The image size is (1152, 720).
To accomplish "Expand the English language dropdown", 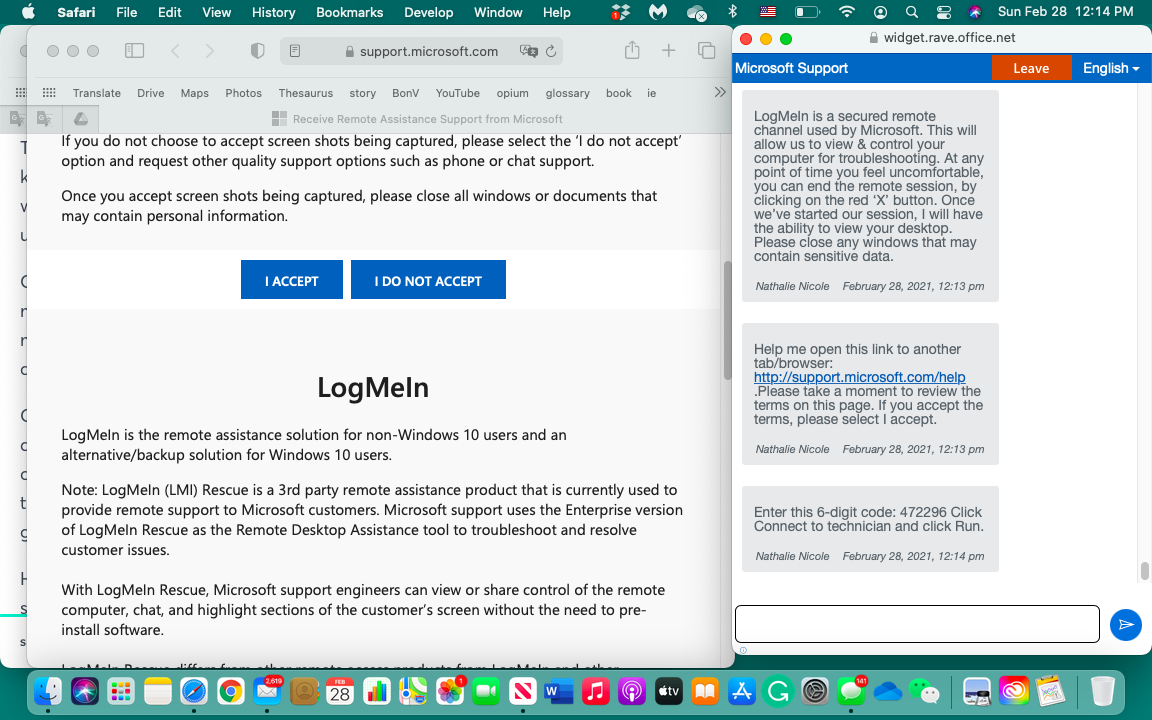I will (1110, 68).
